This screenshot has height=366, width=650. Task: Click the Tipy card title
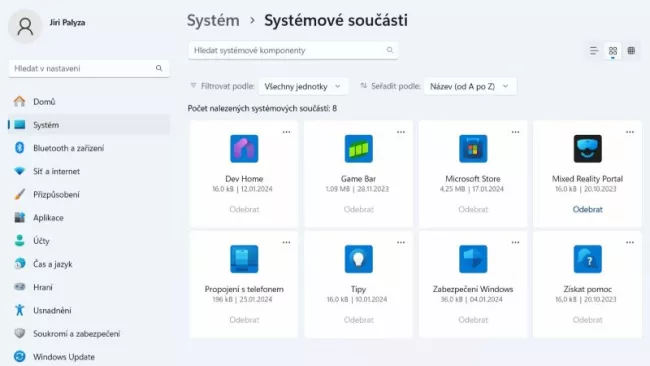click(x=359, y=289)
